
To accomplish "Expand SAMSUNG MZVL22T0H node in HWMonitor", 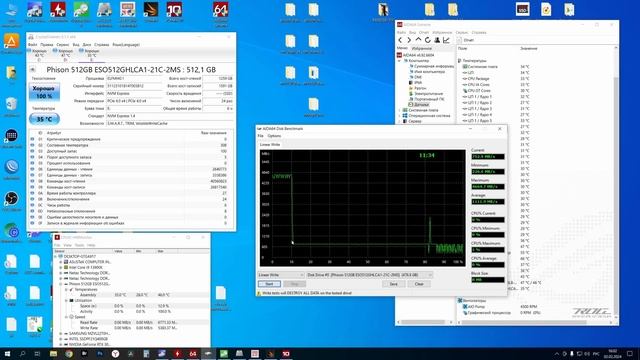I will click(61, 333).
